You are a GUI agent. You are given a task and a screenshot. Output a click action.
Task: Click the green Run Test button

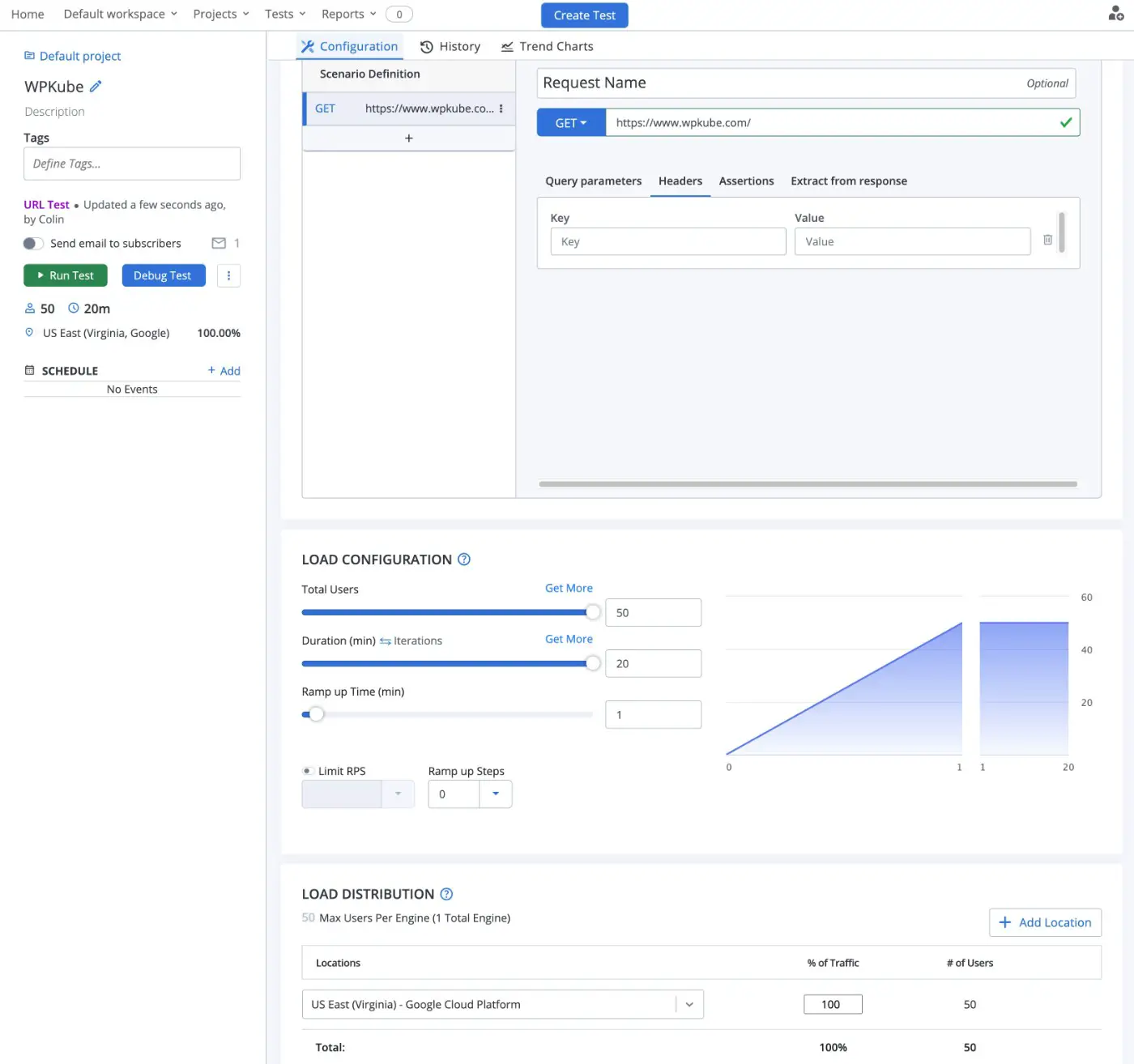coord(66,275)
